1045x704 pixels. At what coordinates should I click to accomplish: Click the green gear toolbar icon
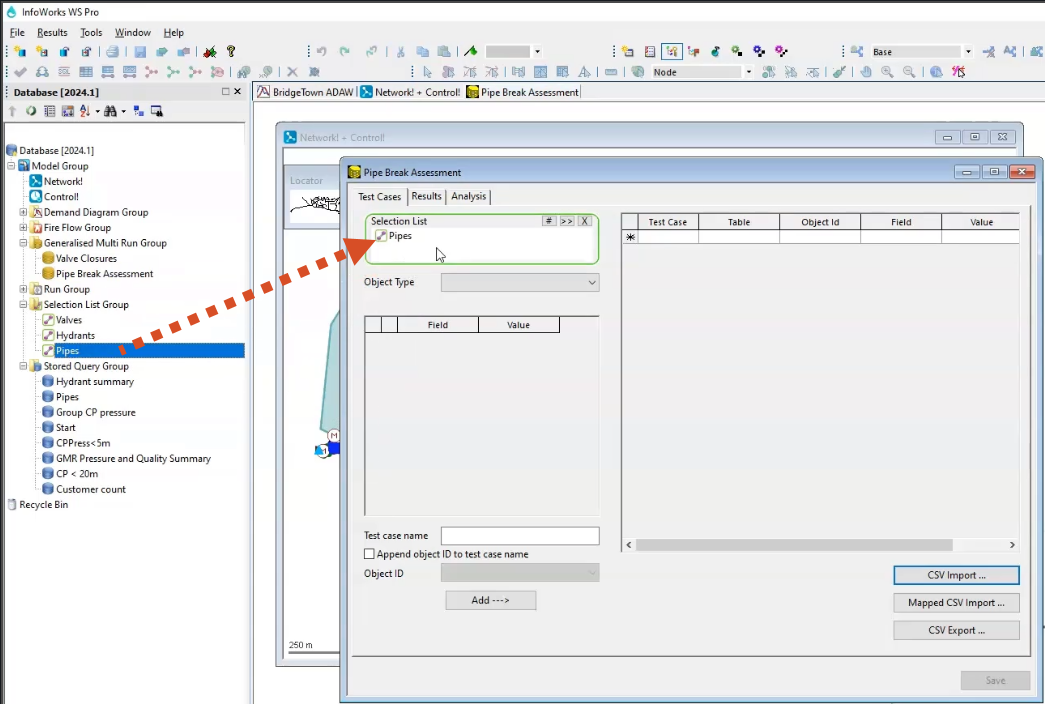(737, 51)
